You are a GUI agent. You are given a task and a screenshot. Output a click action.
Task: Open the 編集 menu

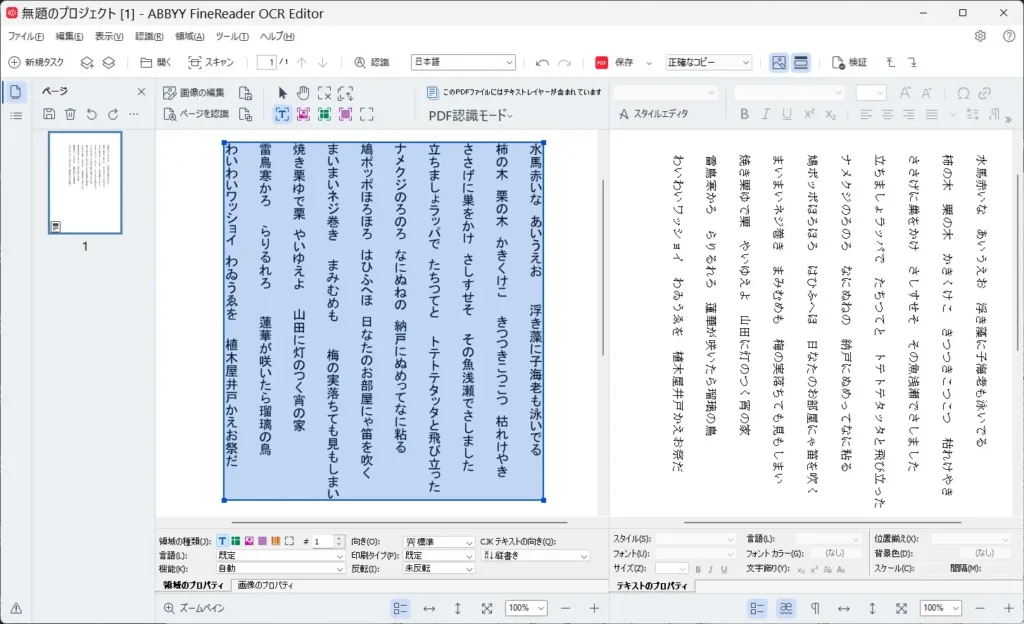pos(69,37)
